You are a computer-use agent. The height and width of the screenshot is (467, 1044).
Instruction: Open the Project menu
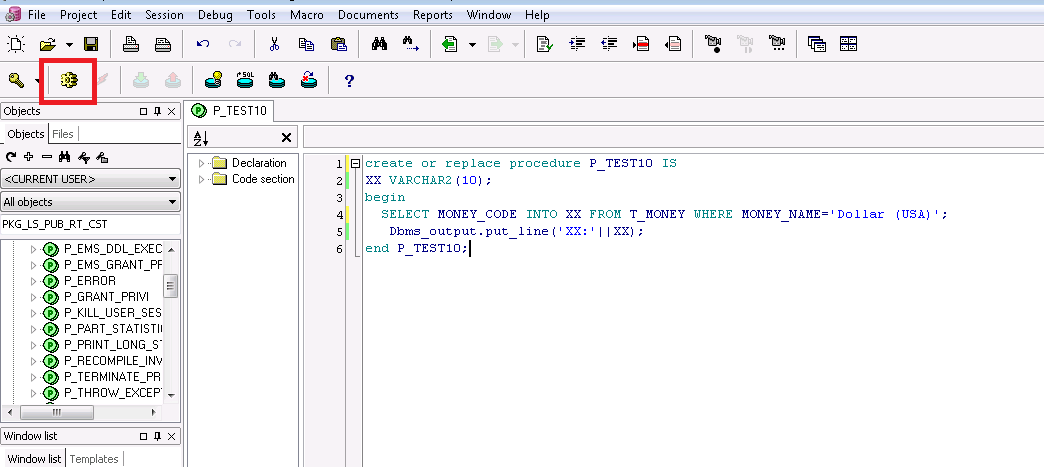coord(79,15)
